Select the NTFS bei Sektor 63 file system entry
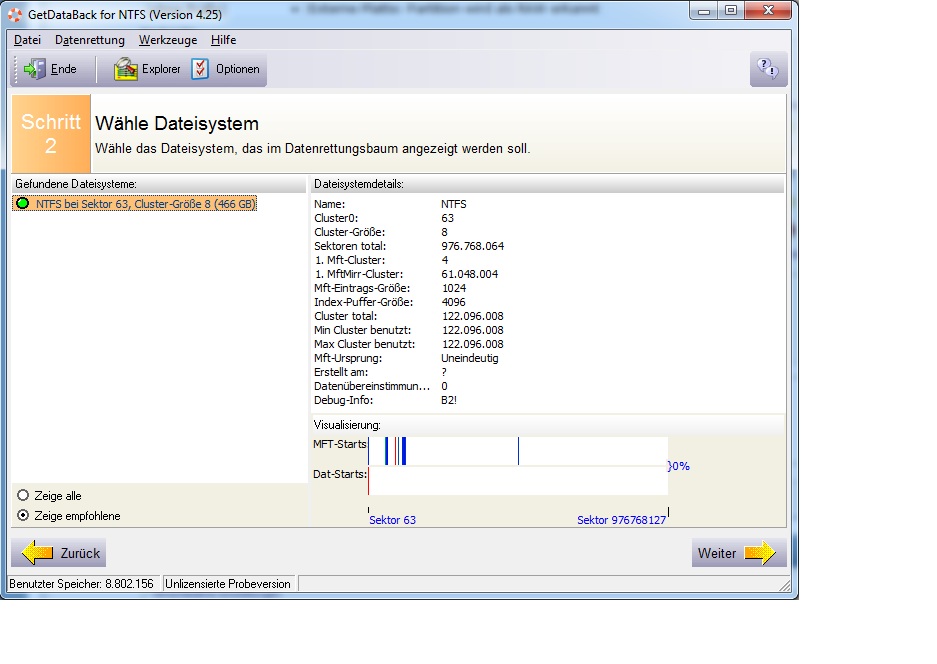Screen dimensions: 937x664 point(135,204)
